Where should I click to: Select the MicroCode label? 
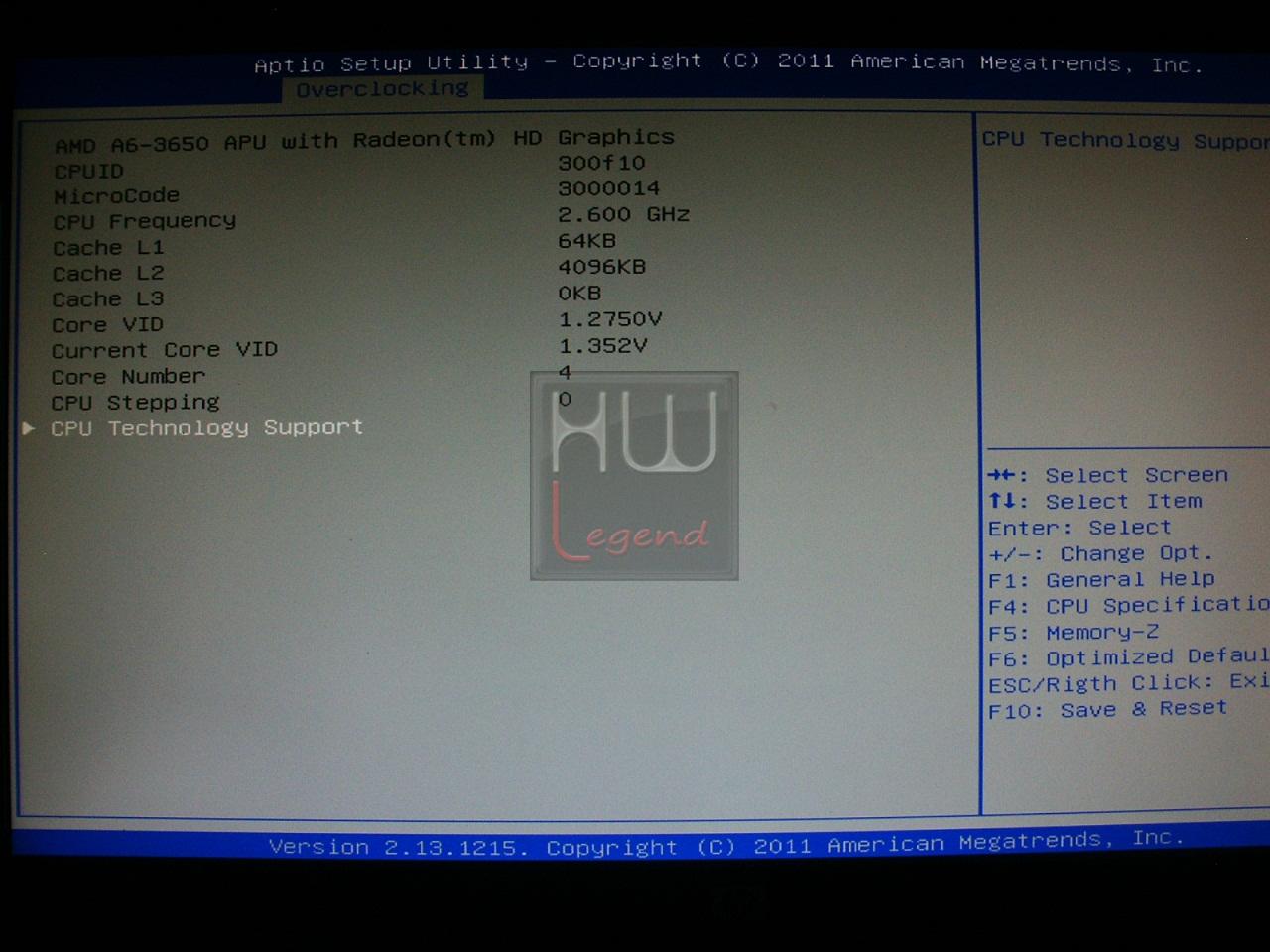click(x=116, y=196)
